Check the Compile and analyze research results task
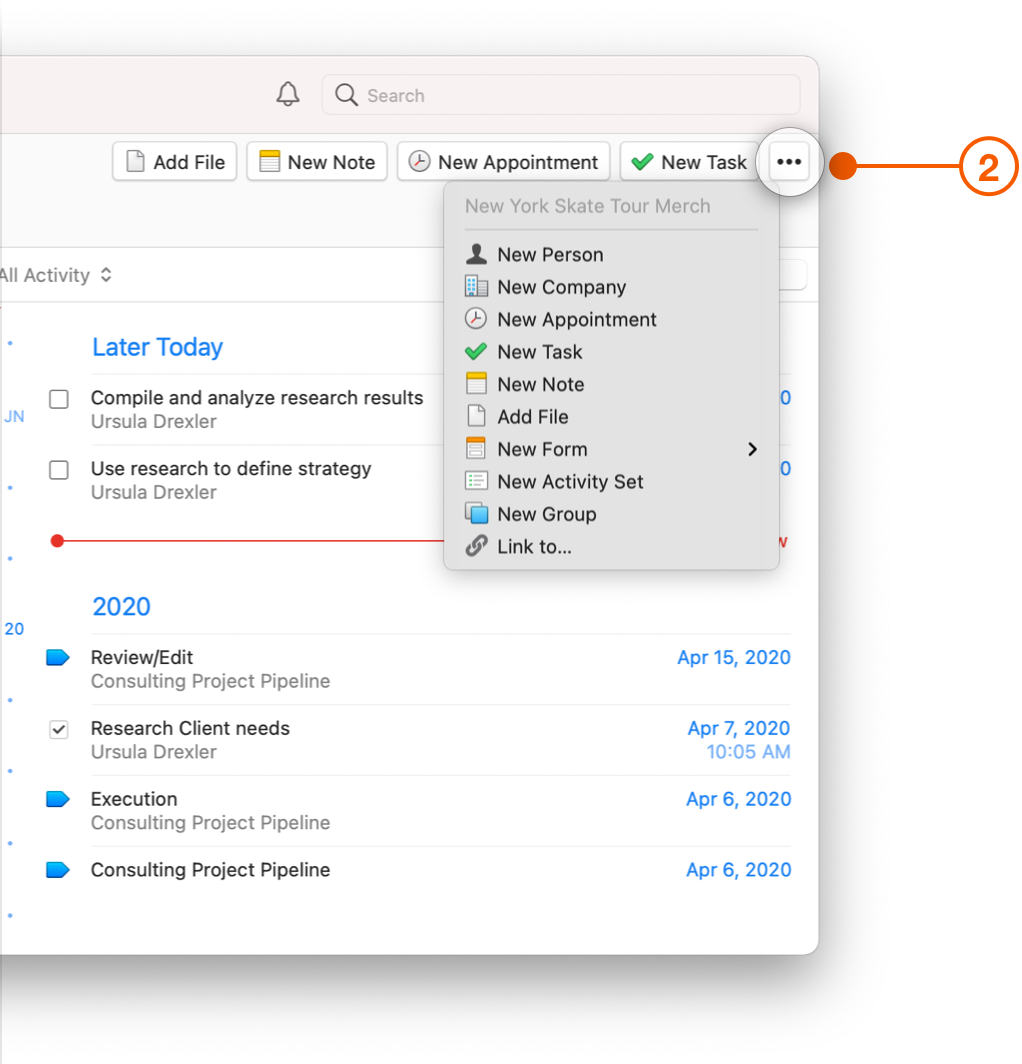 click(58, 399)
